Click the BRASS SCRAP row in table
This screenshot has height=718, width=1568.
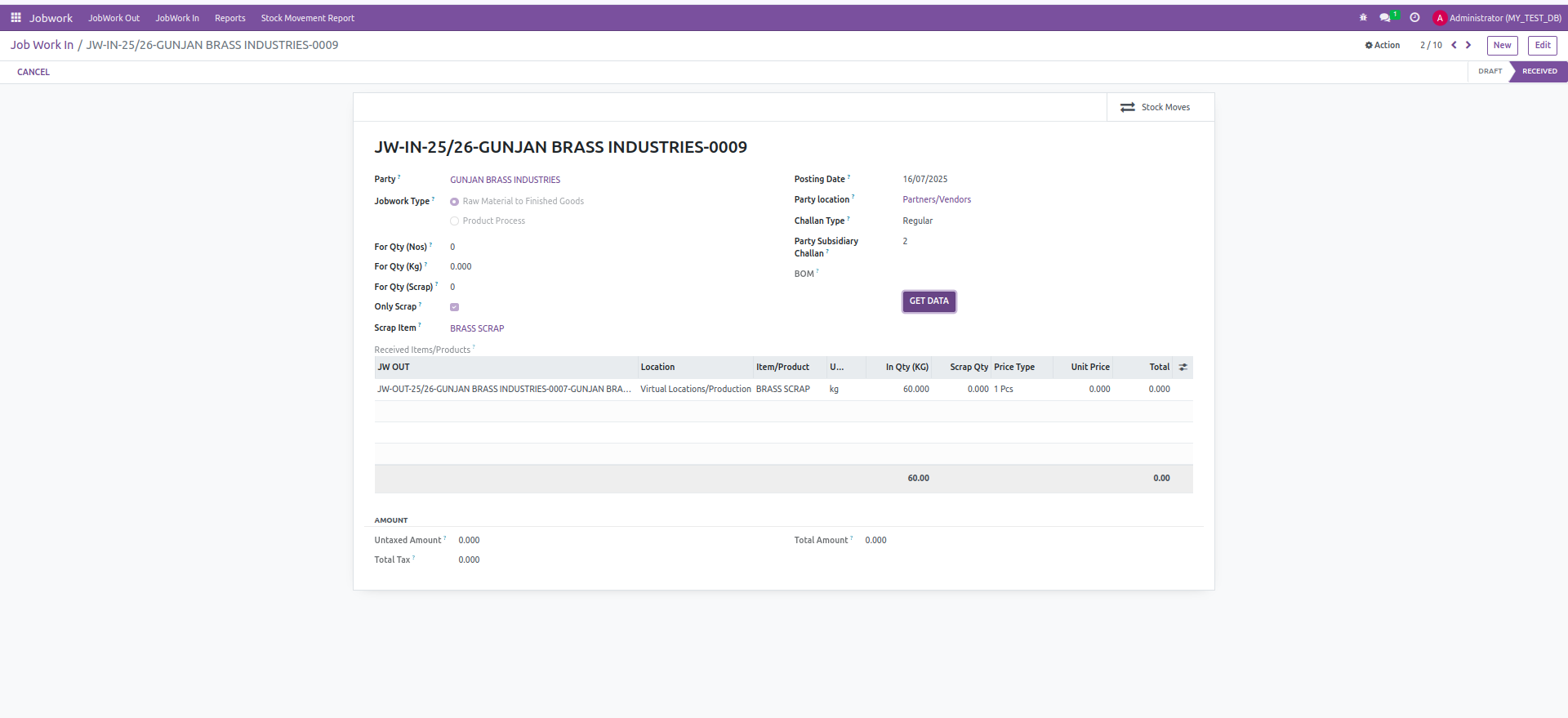[782, 390]
